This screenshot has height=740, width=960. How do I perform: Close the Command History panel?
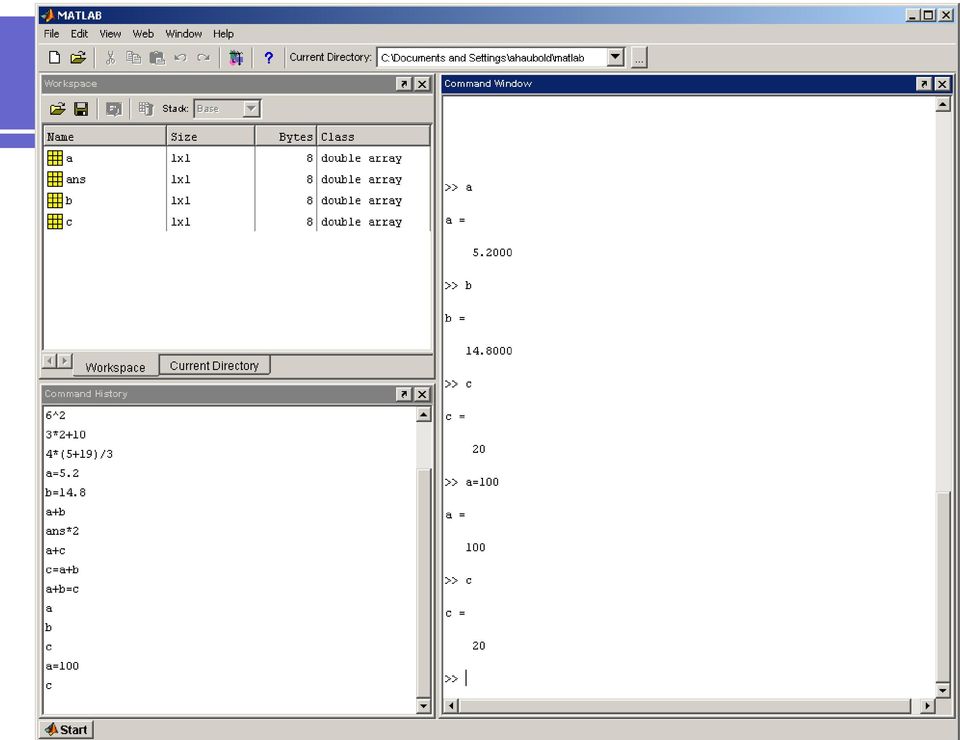click(422, 394)
